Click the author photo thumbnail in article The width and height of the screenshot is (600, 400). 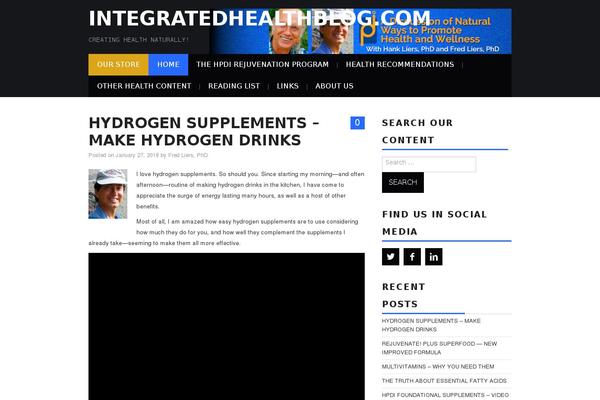point(108,194)
